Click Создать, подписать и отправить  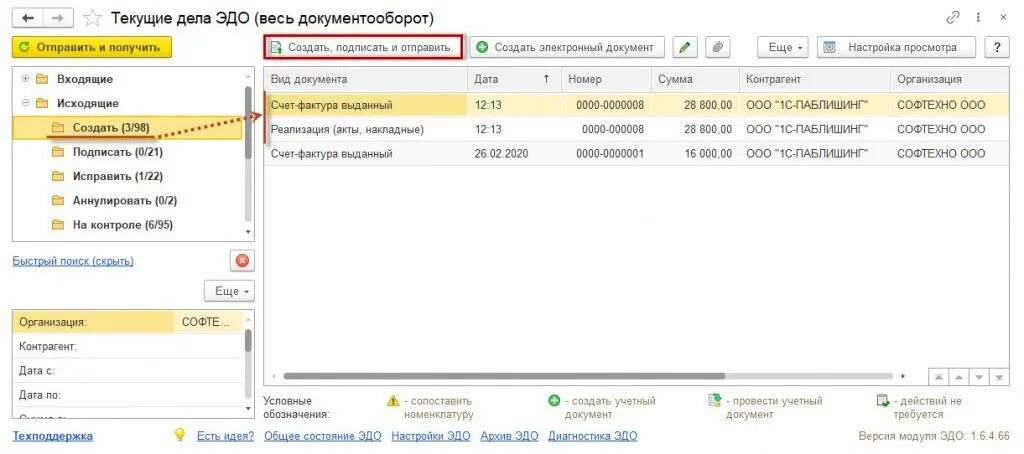pyautogui.click(x=363, y=47)
